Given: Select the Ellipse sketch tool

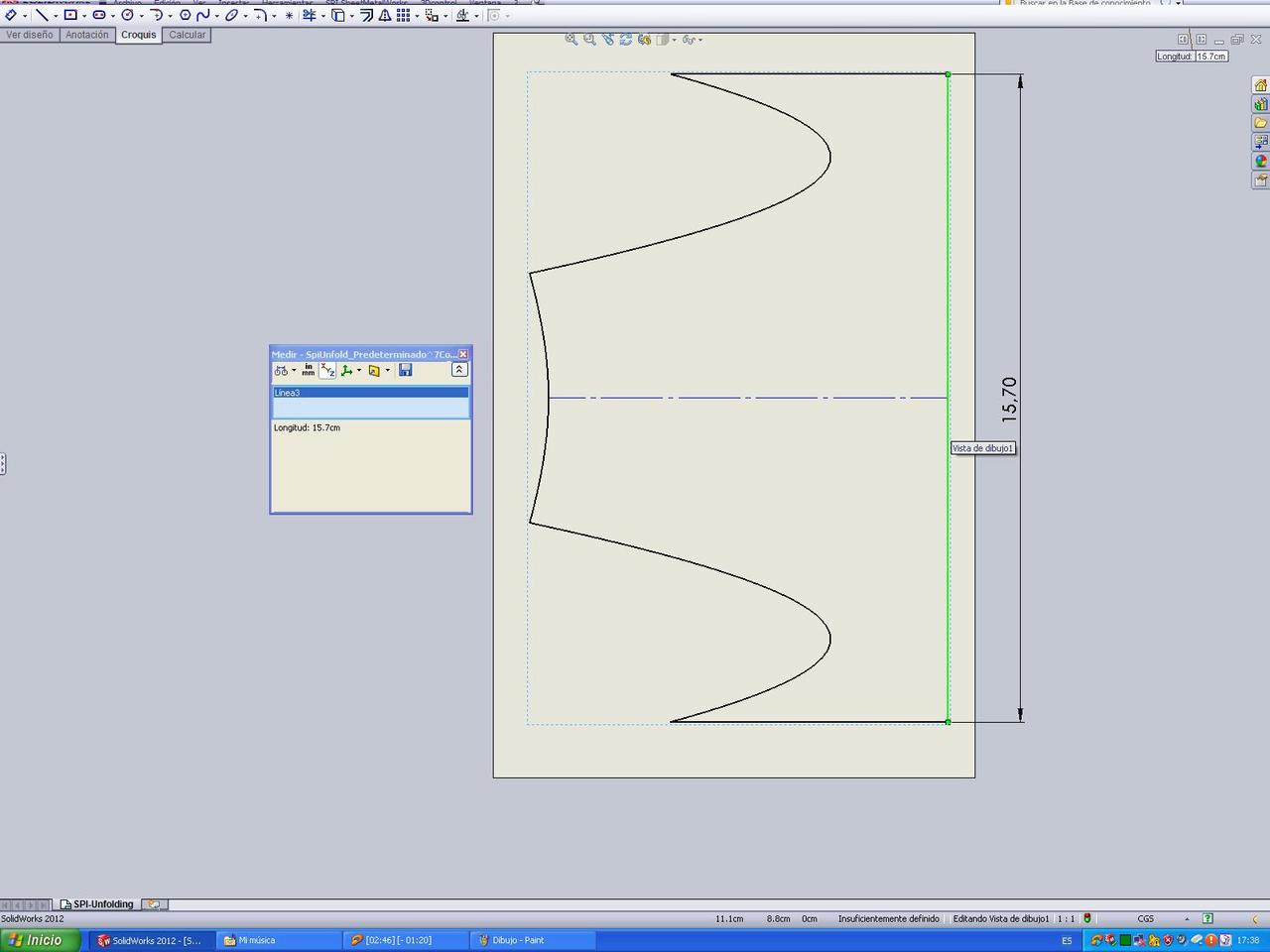Looking at the screenshot, I should pyautogui.click(x=232, y=15).
